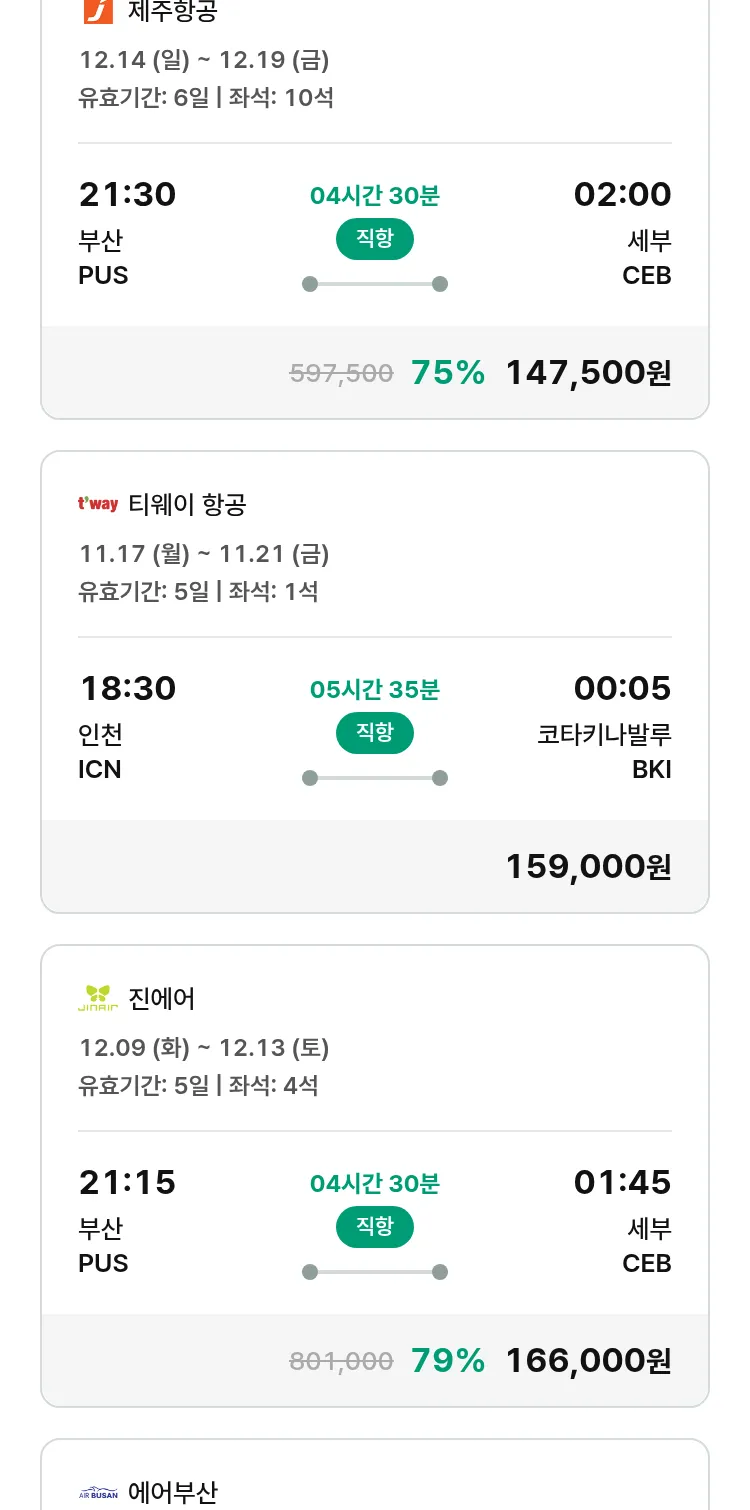
Task: Click the Jeju Air orange logo icon
Action: 98,11
